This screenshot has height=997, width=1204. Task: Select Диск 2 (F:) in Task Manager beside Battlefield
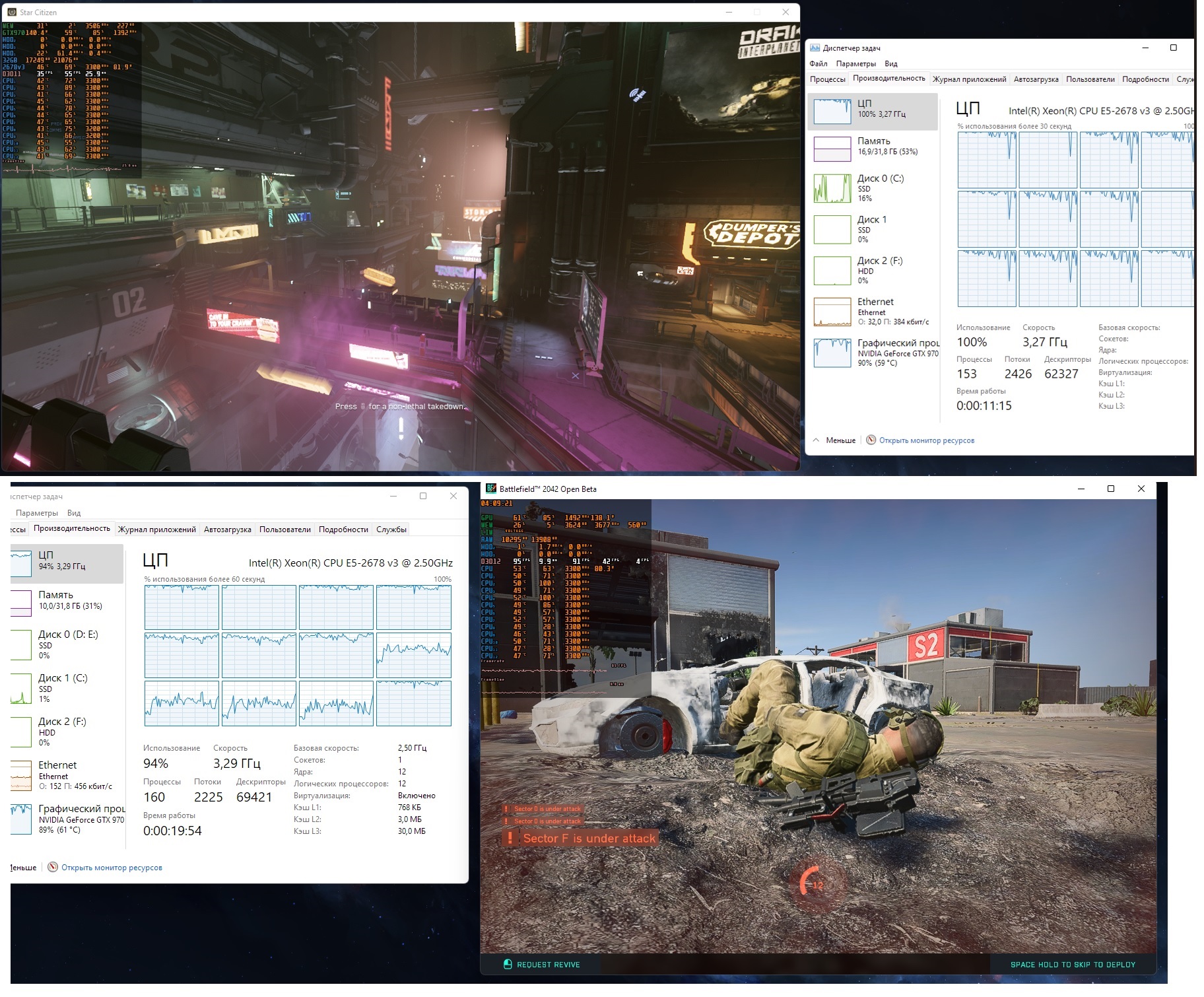pyautogui.click(x=67, y=732)
